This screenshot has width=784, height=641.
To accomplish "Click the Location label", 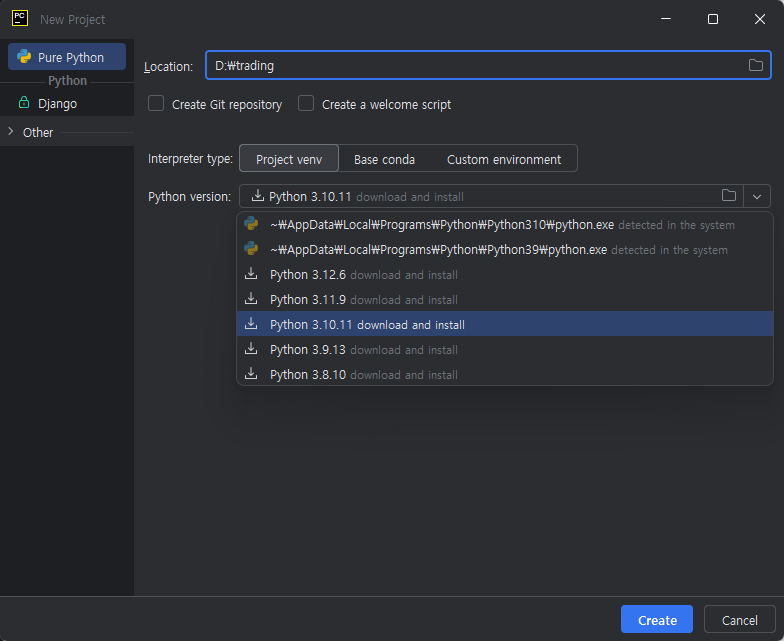I will click(x=168, y=66).
